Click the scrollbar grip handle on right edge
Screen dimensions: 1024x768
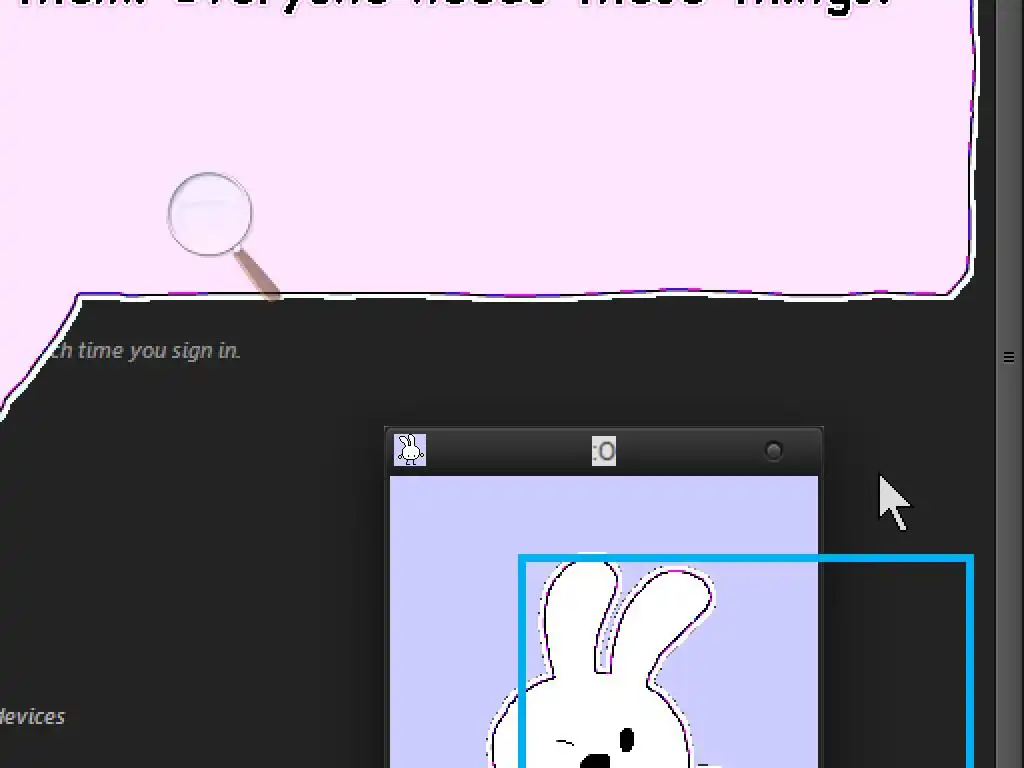(1009, 357)
